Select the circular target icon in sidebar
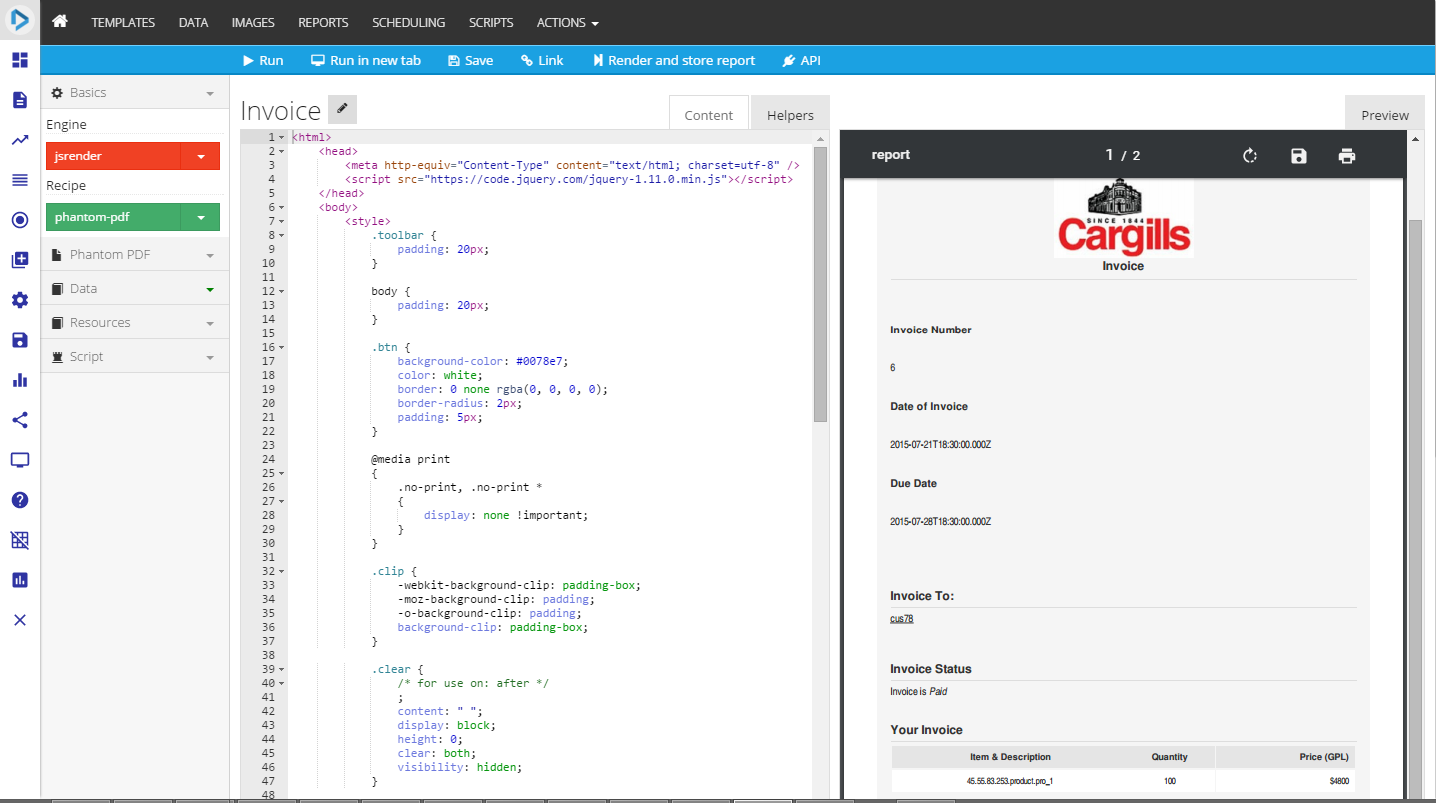This screenshot has width=1436, height=803. coord(20,220)
